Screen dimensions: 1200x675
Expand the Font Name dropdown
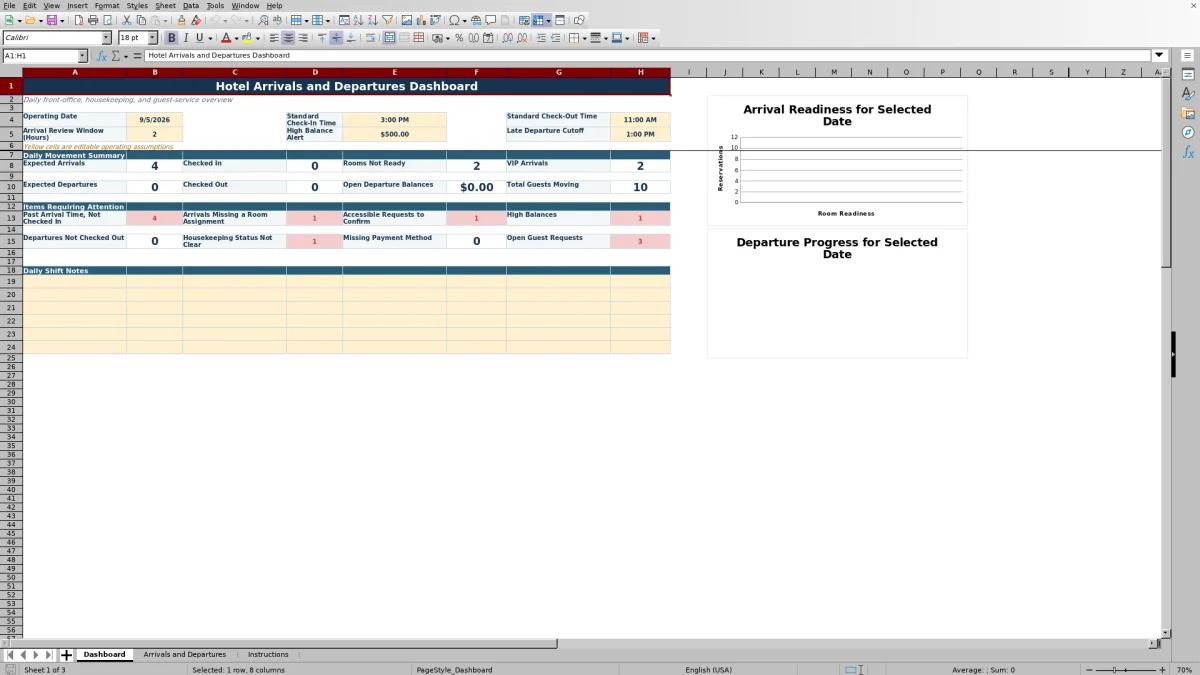(106, 38)
